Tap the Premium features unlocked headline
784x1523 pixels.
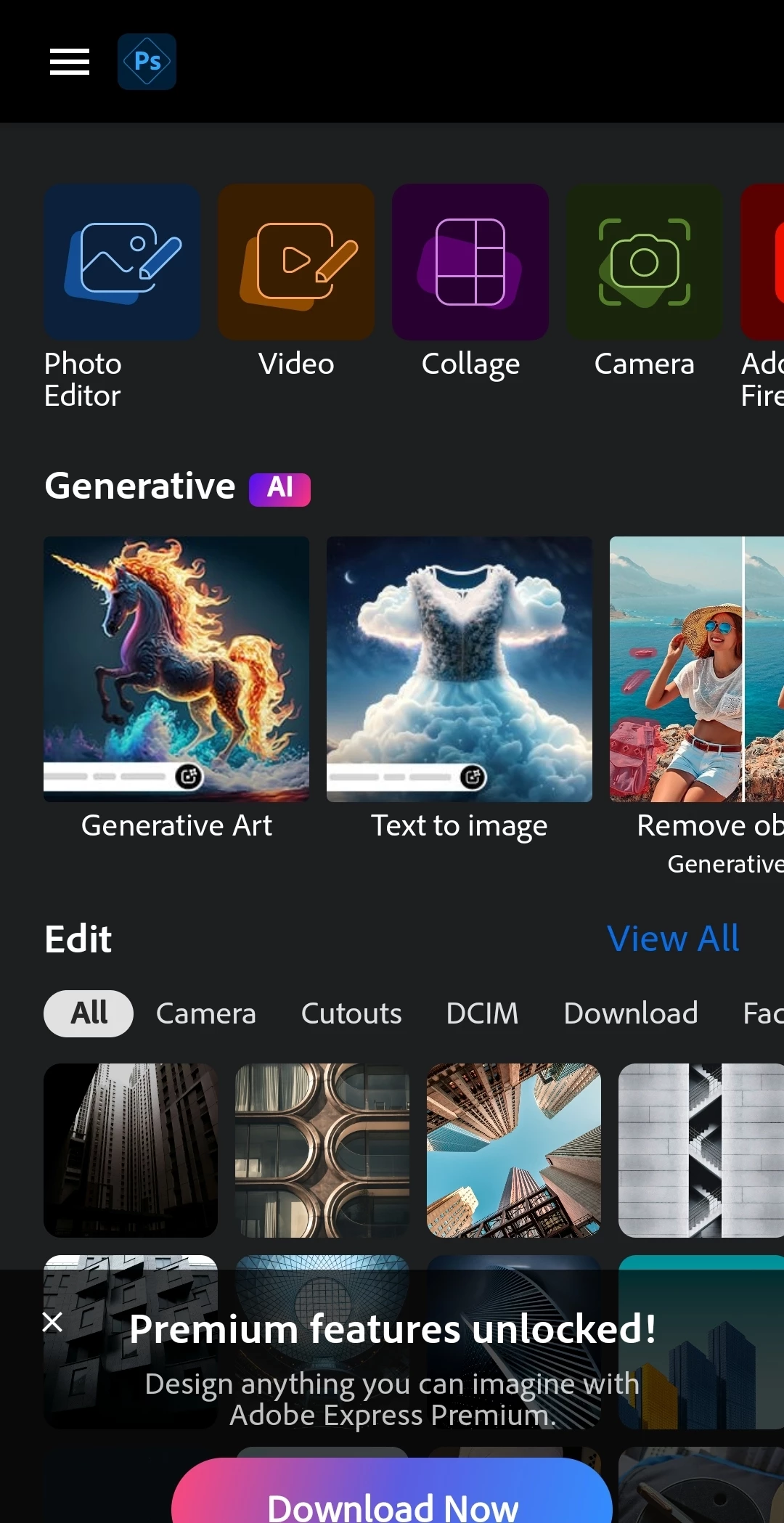pyautogui.click(x=393, y=1330)
